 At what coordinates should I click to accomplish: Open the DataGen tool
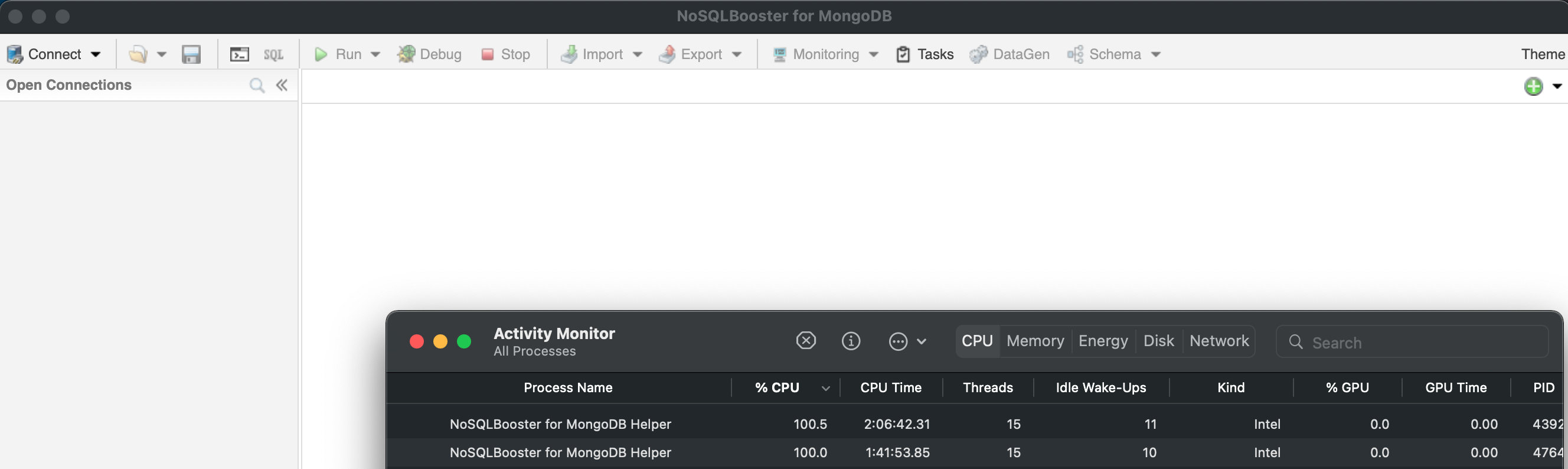(1009, 54)
